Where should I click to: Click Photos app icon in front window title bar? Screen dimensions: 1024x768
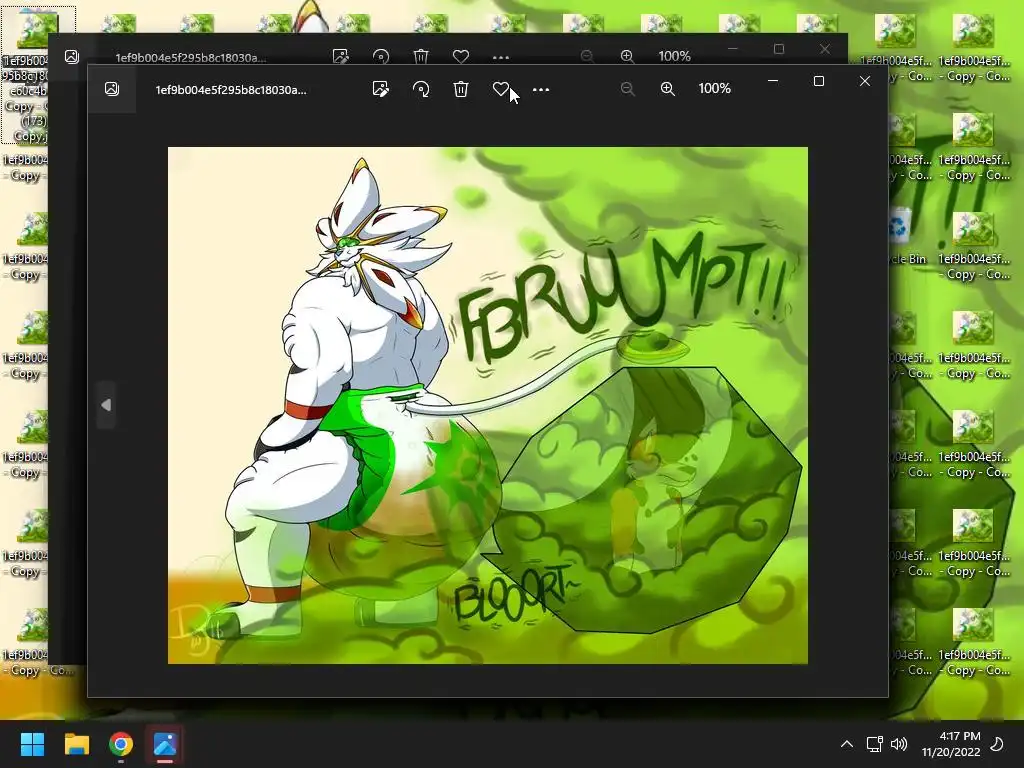click(112, 89)
